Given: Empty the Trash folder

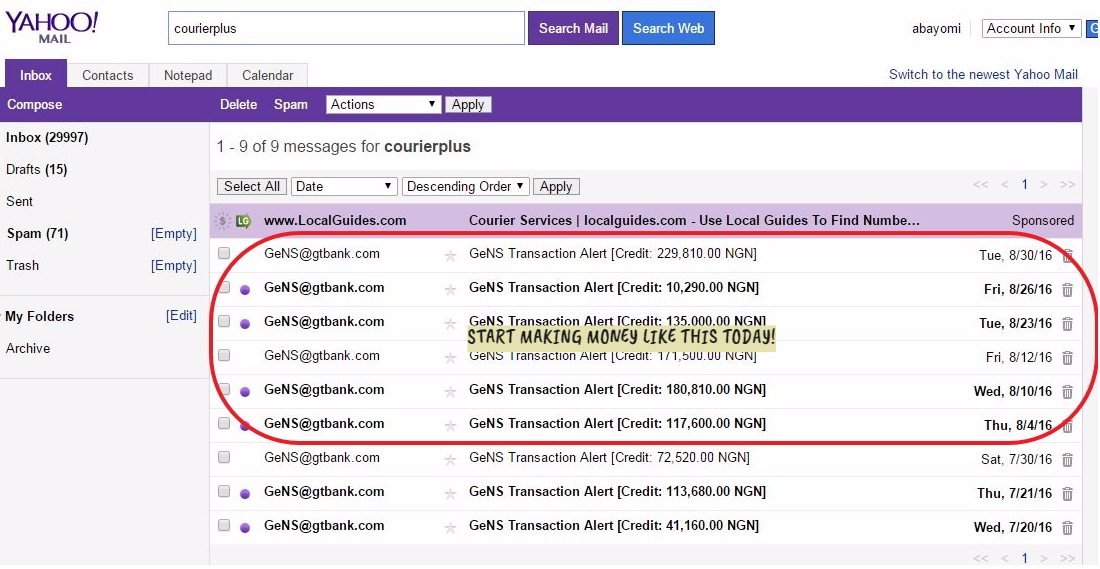Looking at the screenshot, I should click(174, 265).
